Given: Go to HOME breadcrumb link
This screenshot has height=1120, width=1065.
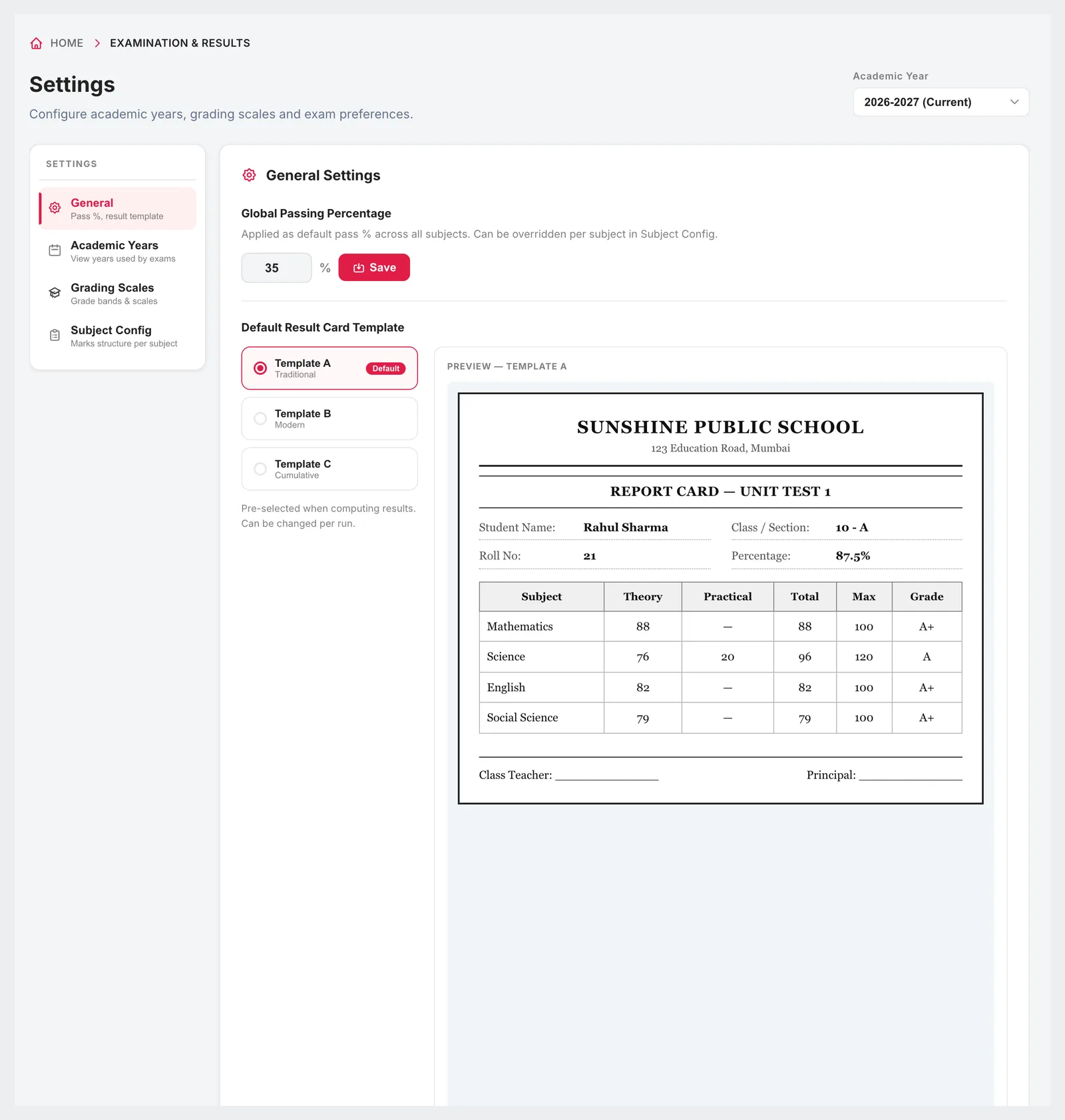Looking at the screenshot, I should click(x=67, y=43).
